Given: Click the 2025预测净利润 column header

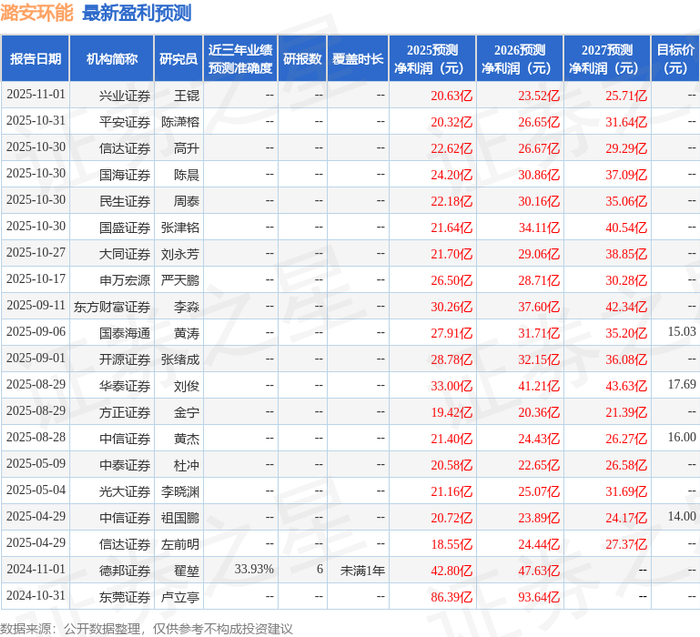Looking at the screenshot, I should tap(433, 59).
